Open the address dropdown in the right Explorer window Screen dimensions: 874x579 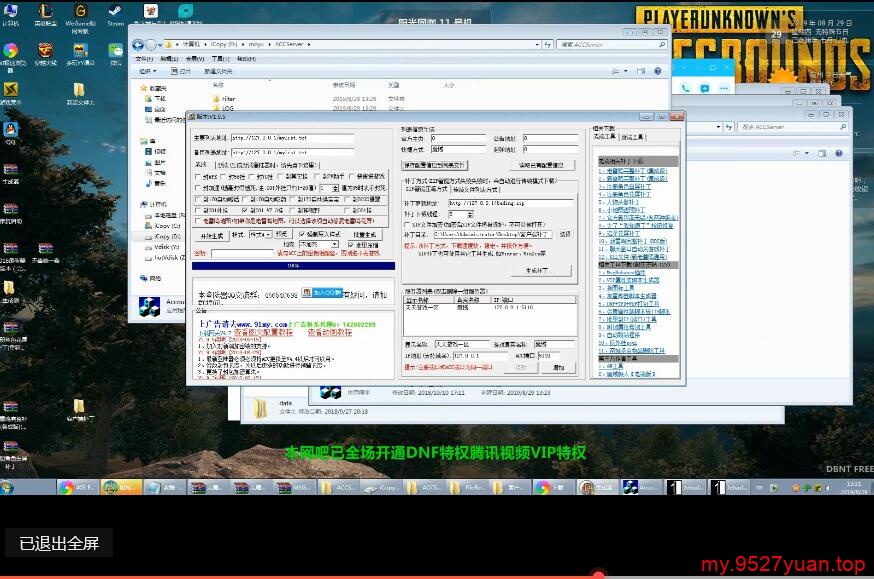[x=718, y=127]
